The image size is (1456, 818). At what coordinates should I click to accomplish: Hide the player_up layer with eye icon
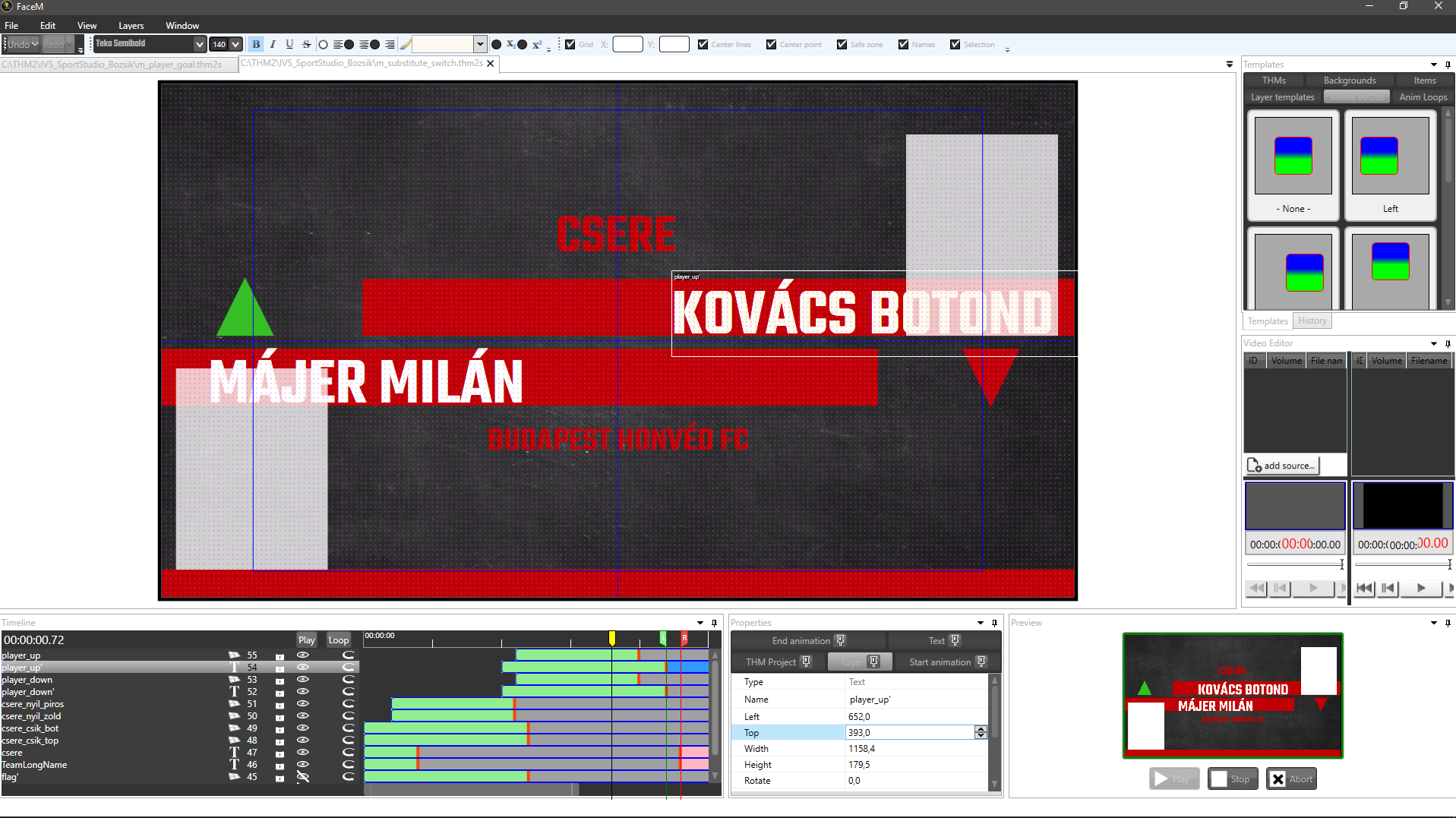click(x=302, y=655)
